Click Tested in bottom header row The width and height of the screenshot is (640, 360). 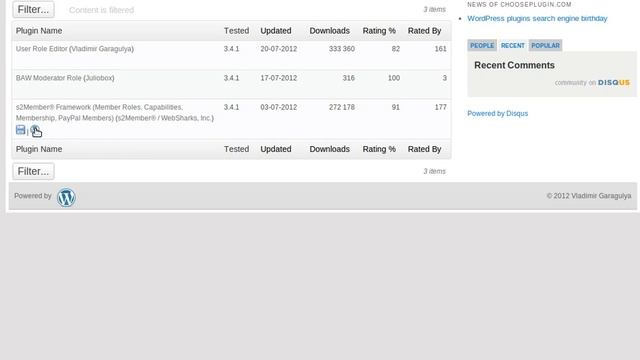pyautogui.click(x=236, y=149)
